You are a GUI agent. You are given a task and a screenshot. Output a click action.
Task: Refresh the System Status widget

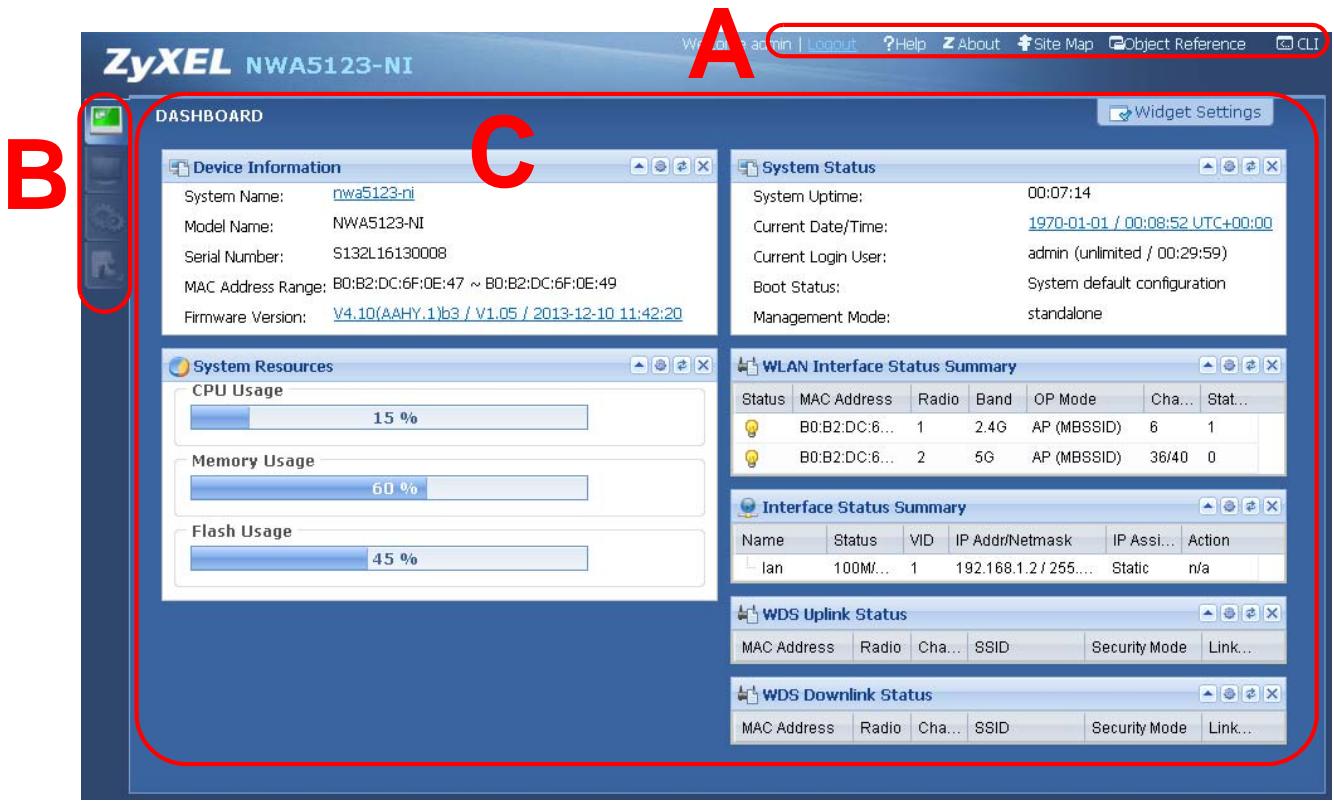pyautogui.click(x=1253, y=167)
